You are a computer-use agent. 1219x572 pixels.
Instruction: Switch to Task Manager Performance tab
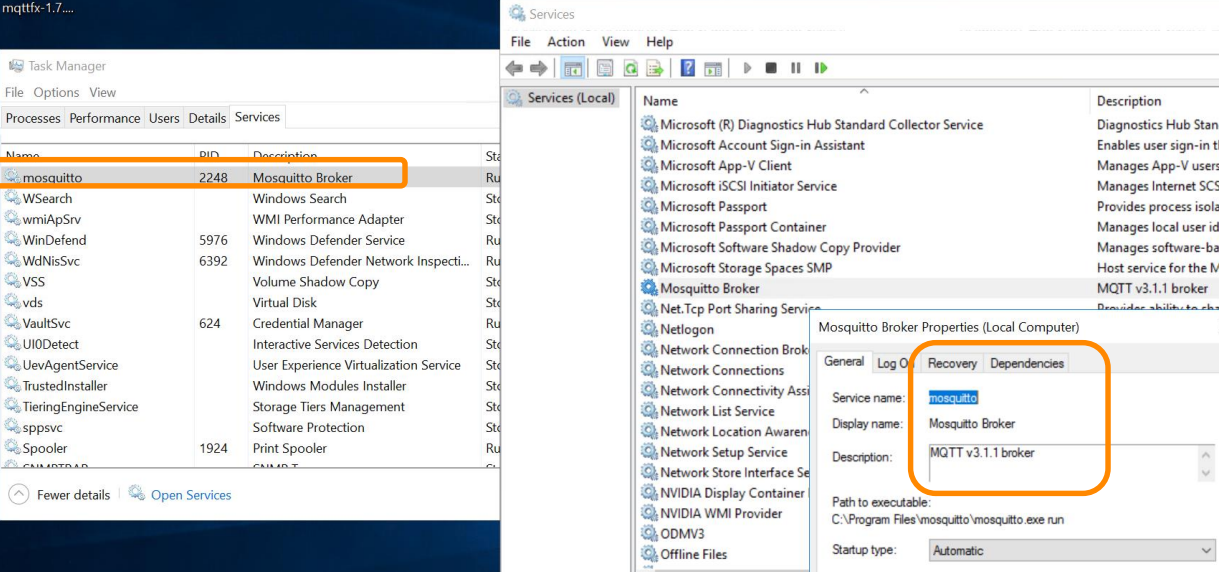(x=104, y=118)
